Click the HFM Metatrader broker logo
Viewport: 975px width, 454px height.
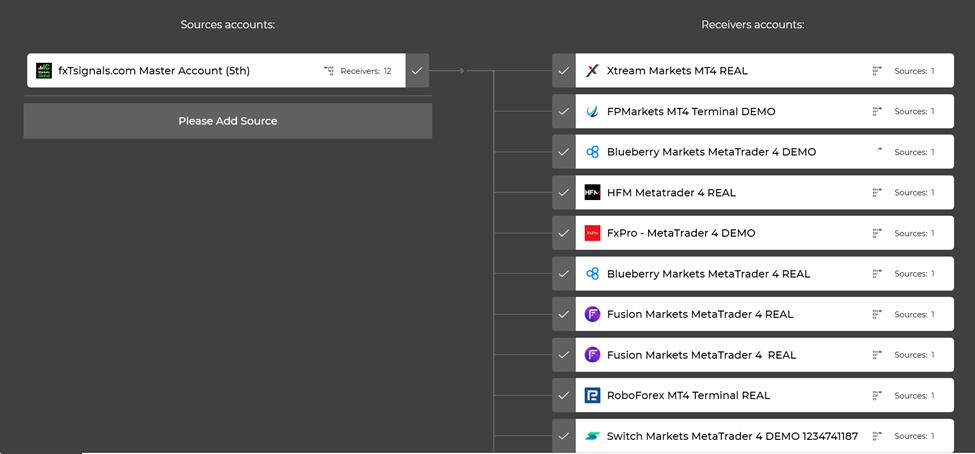coord(592,193)
